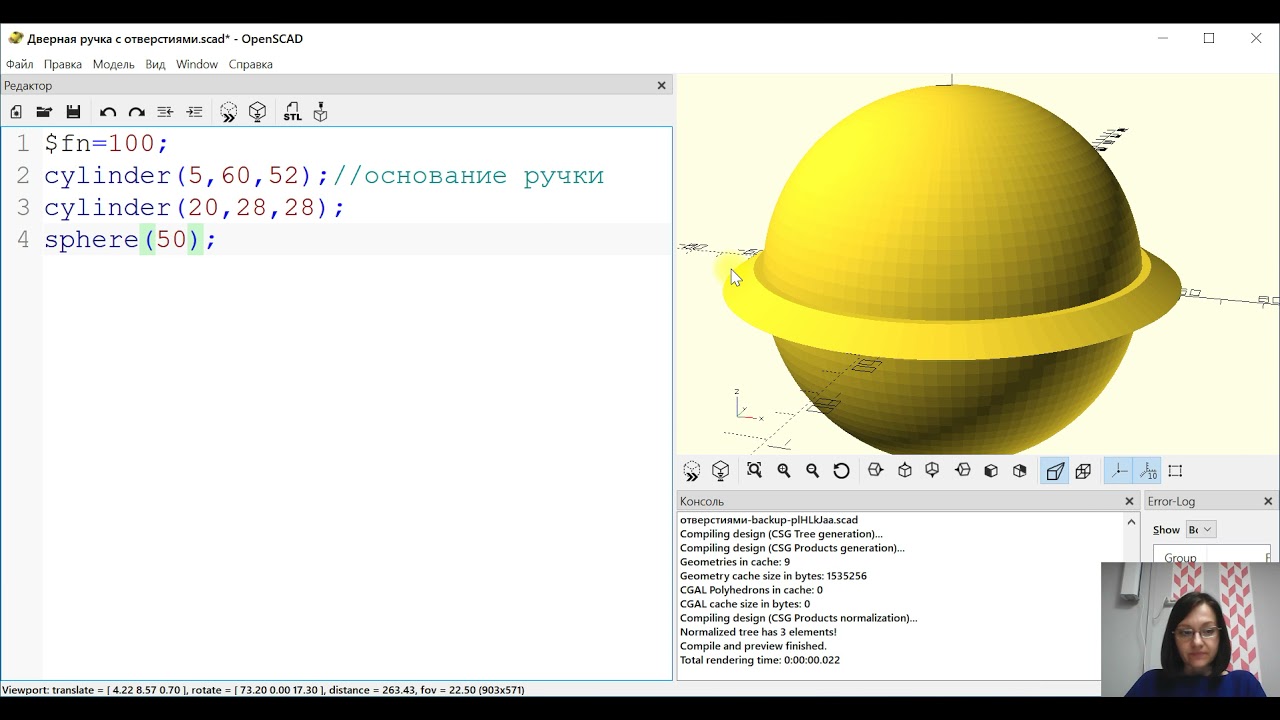This screenshot has height=720, width=1280.
Task: Click the console line 'Total rendering time: 0:00:00.022'
Action: point(760,660)
